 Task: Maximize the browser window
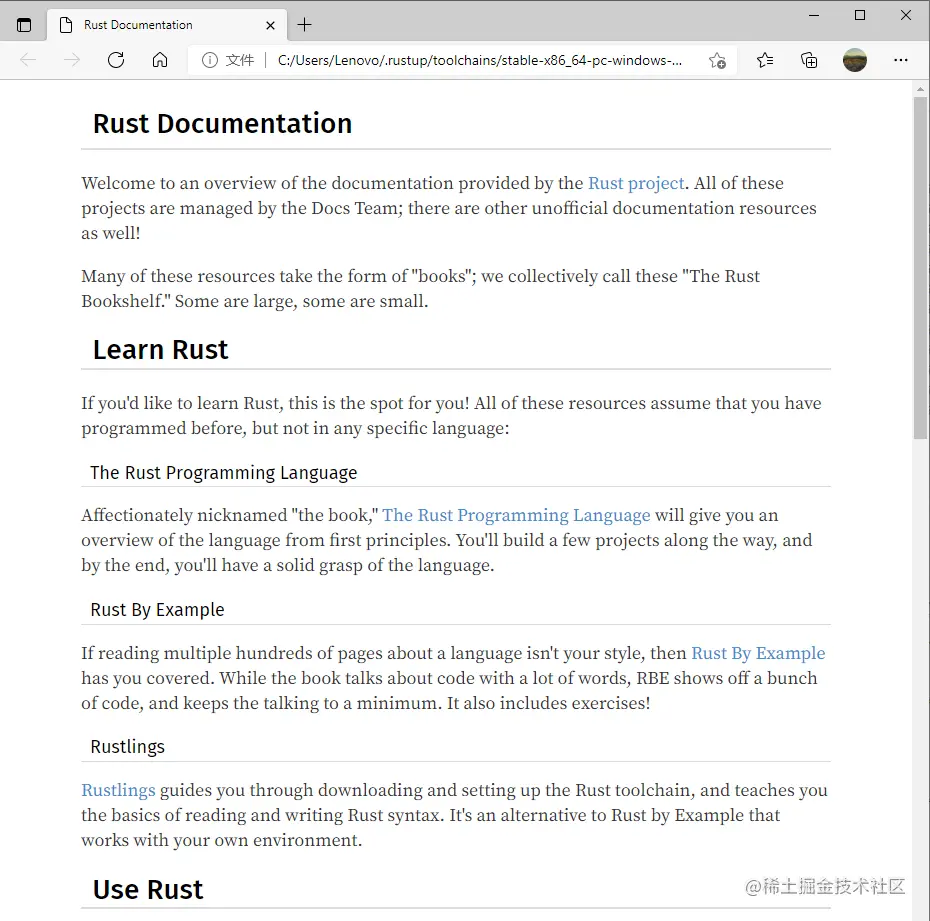(x=860, y=15)
